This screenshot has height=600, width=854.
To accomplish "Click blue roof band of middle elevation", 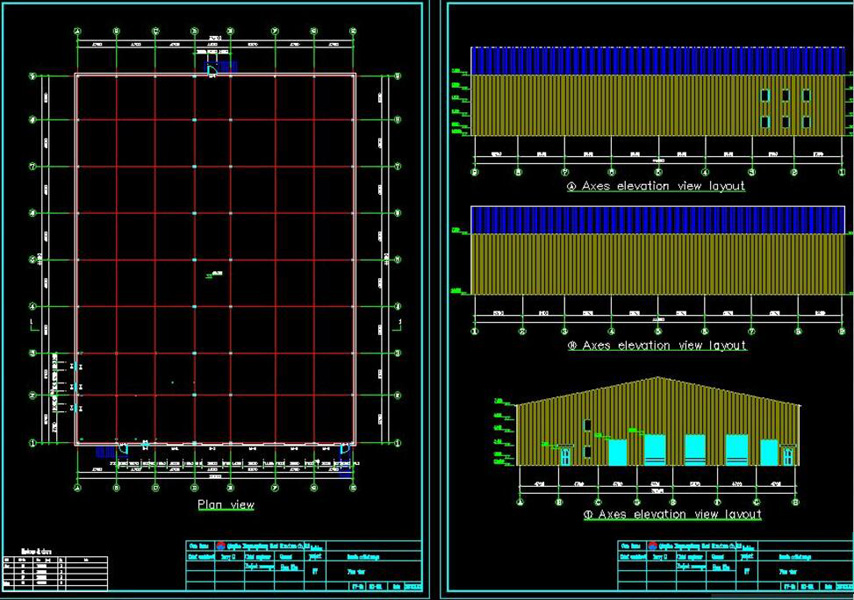I will coord(657,219).
